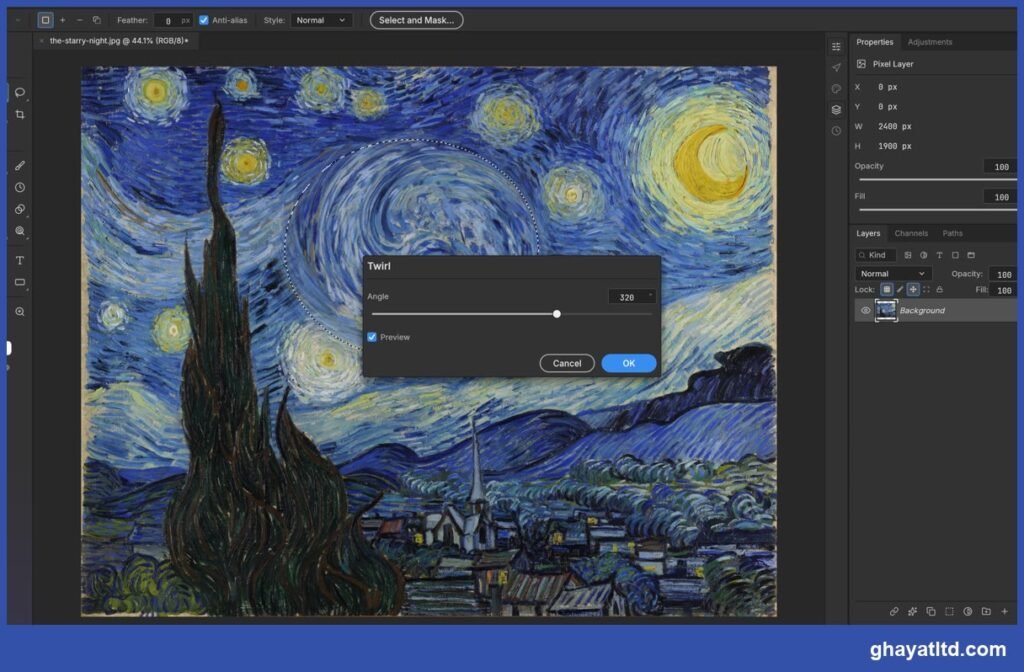Open the sliders icon in side strip
This screenshot has height=672, width=1024.
coord(836,46)
